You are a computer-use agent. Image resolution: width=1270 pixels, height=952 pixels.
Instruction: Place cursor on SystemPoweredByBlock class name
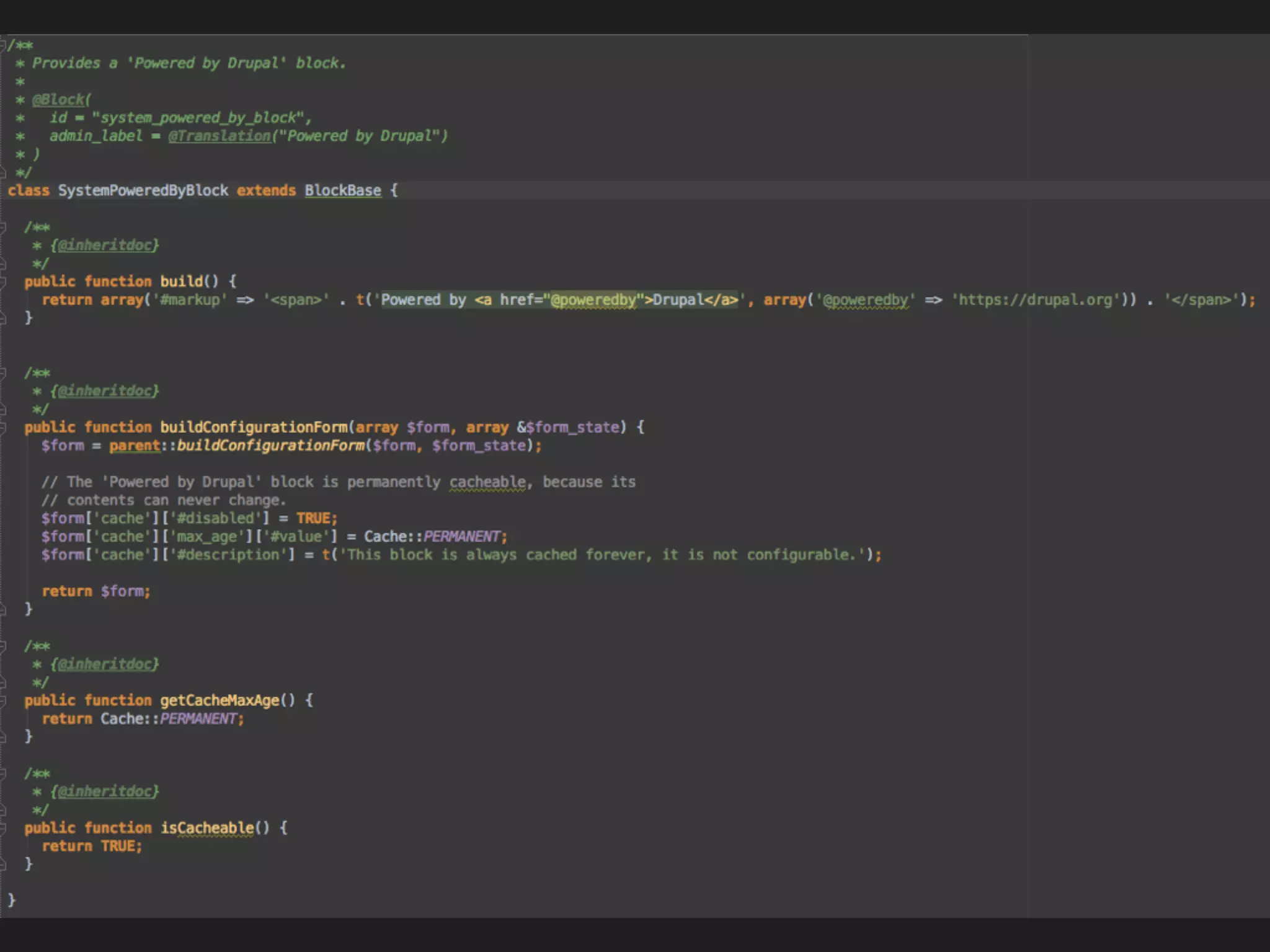click(143, 191)
